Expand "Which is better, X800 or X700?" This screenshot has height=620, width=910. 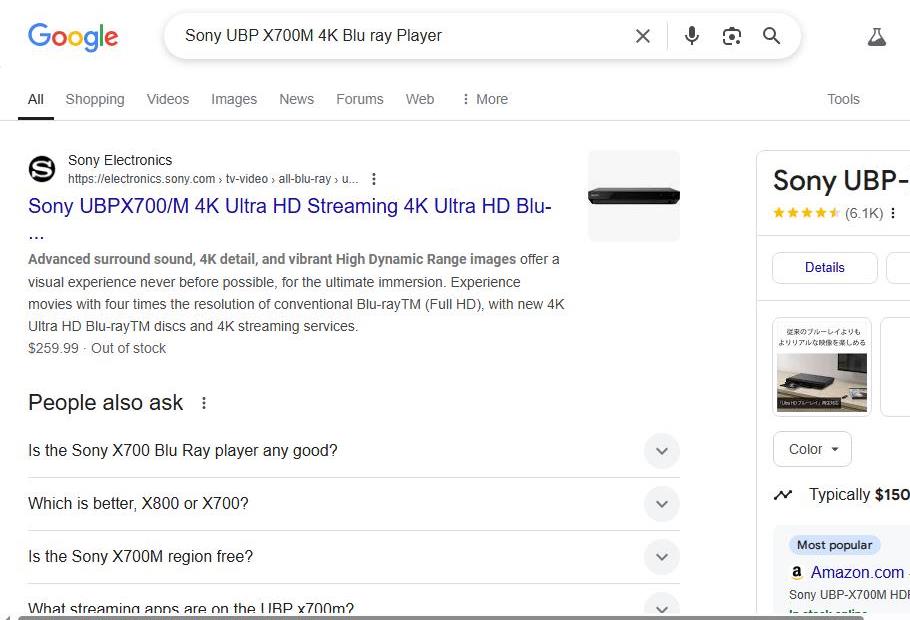point(353,504)
